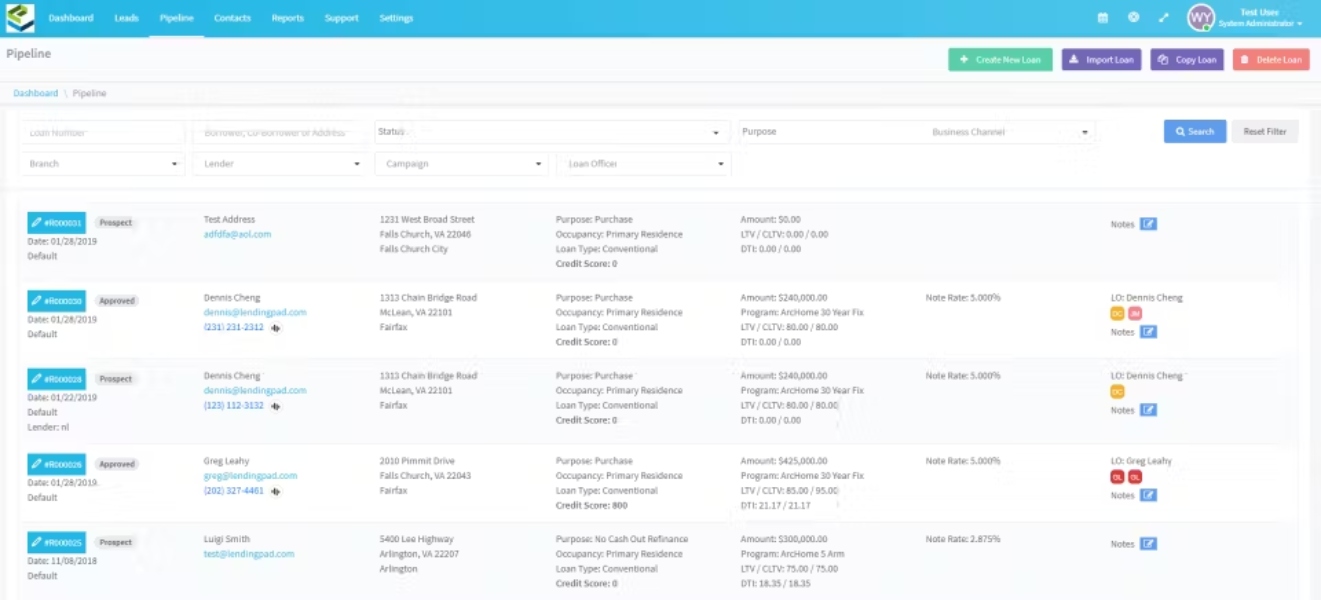Viewport: 1321px width, 600px height.
Task: Open notes edit icon for Approved Dennis Cheng loan
Action: pos(1148,332)
